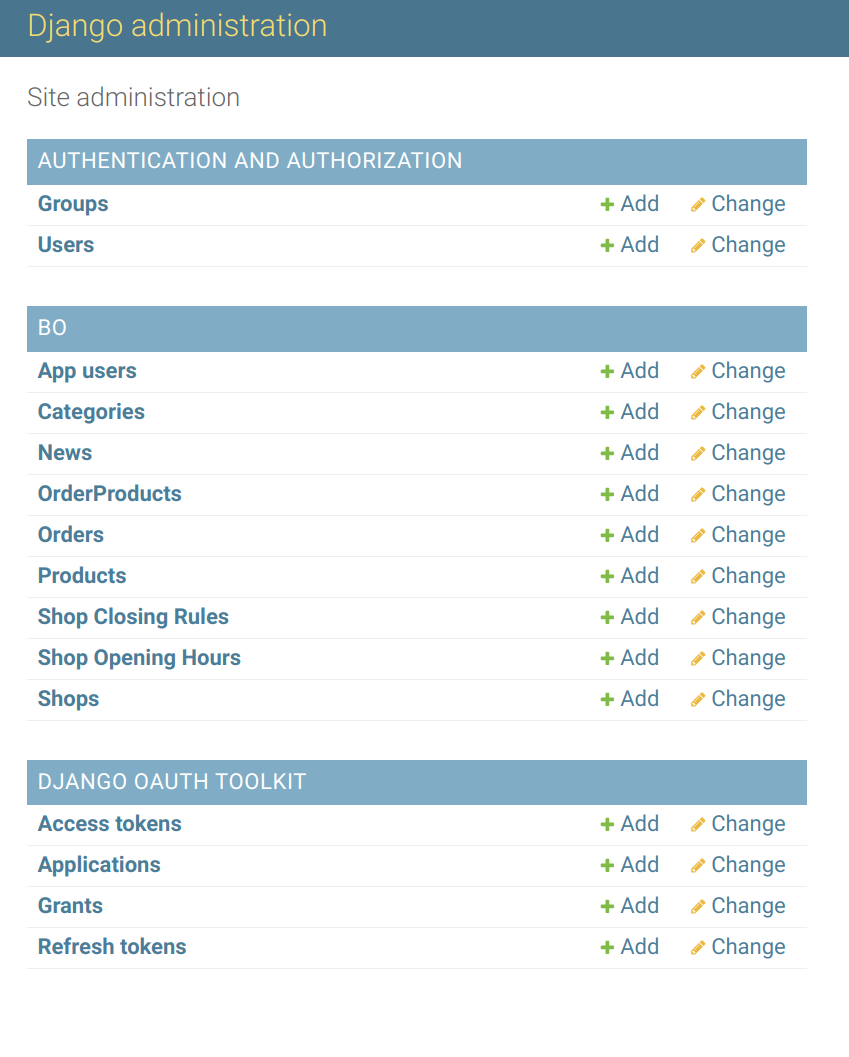Screen dimensions: 849x1057
Task: Click the plus icon for Shop Closing Rules
Action: [x=607, y=617]
